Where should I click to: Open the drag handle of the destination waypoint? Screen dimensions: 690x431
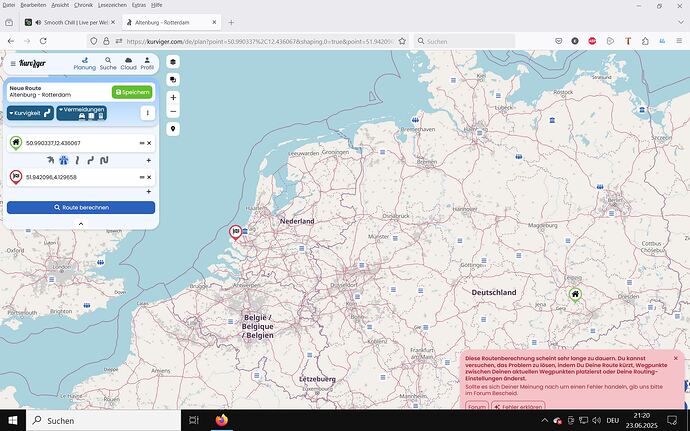[142, 177]
